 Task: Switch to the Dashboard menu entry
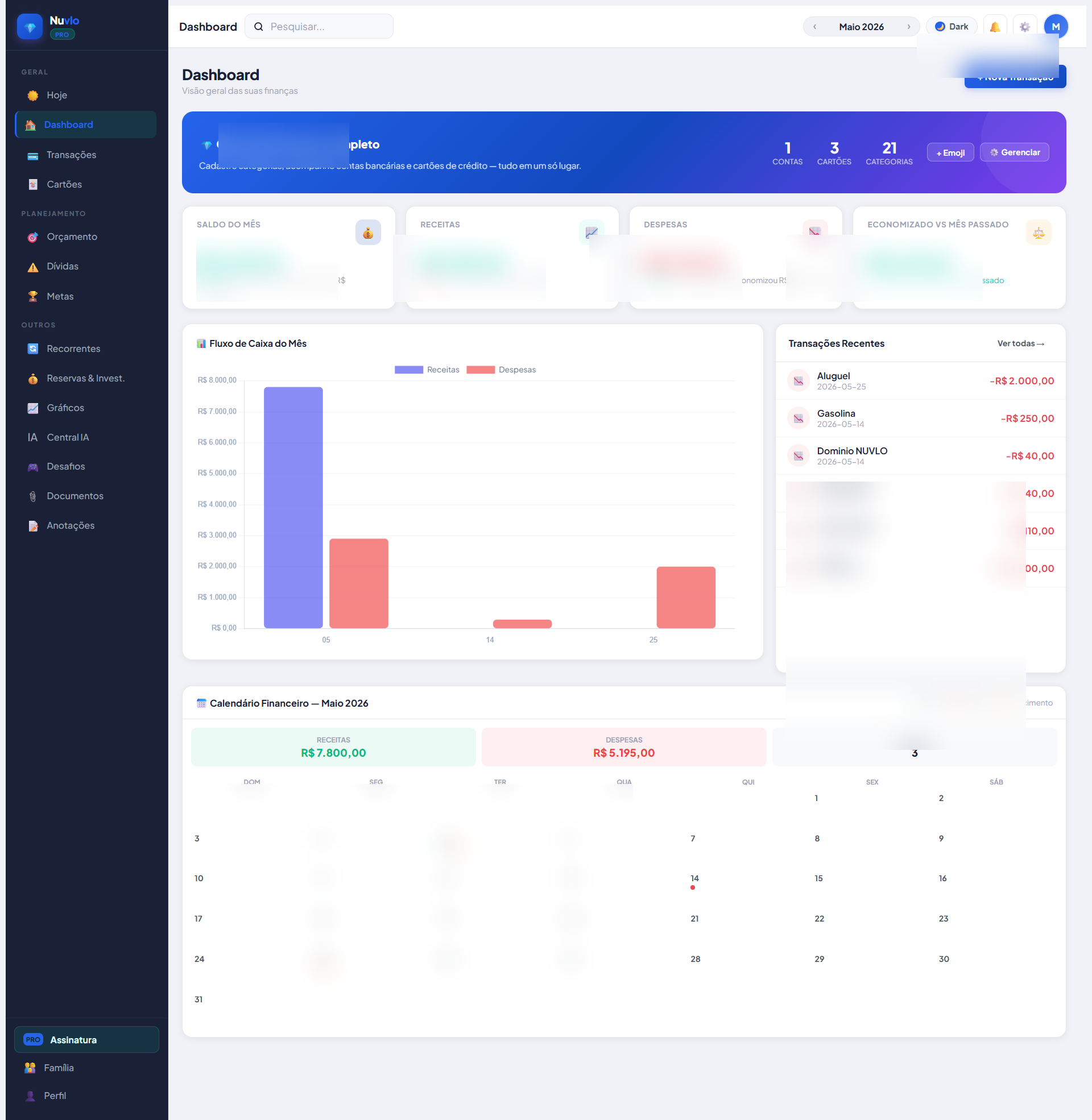(x=69, y=125)
